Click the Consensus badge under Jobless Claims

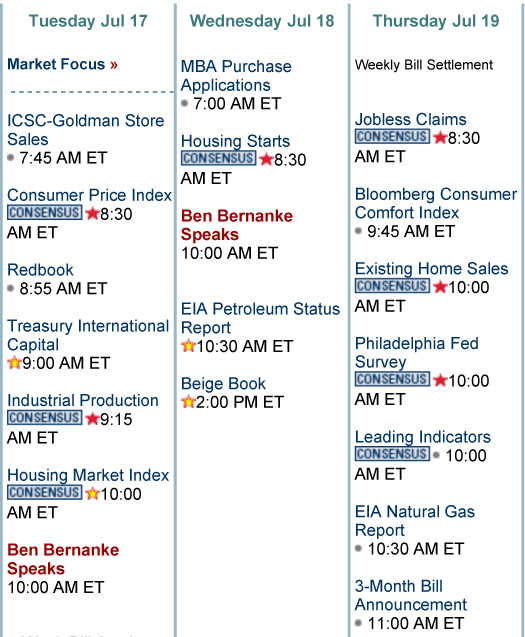[x=392, y=136]
